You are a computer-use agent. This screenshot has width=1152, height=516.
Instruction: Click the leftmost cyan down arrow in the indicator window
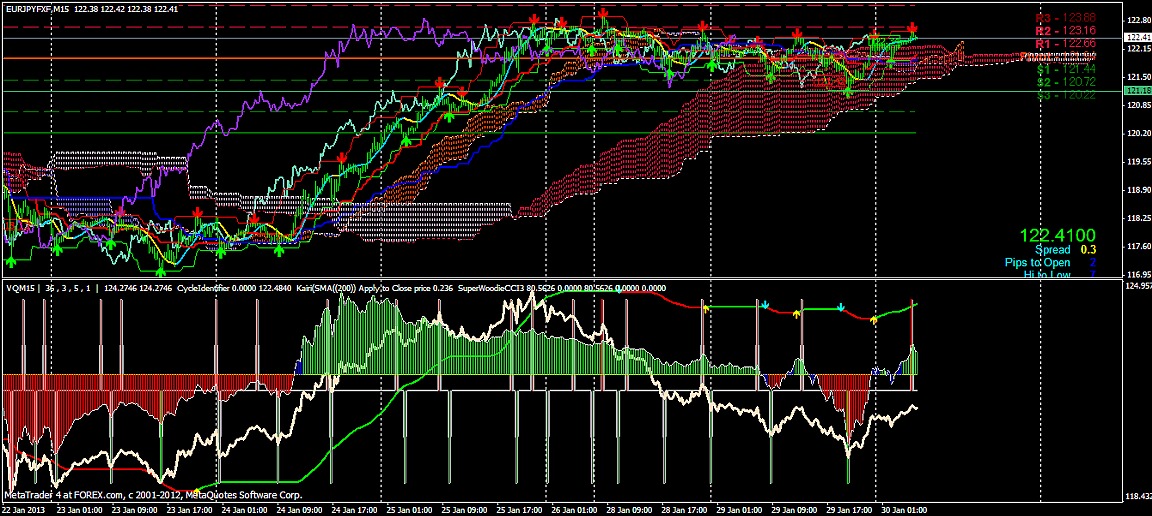pos(764,304)
